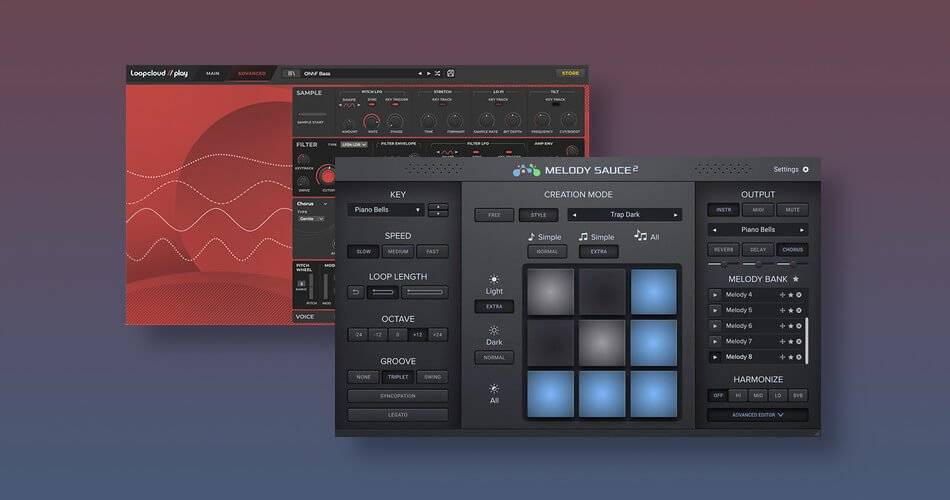The width and height of the screenshot is (950, 500).
Task: Click the Dark mood sun icon
Action: (494, 330)
